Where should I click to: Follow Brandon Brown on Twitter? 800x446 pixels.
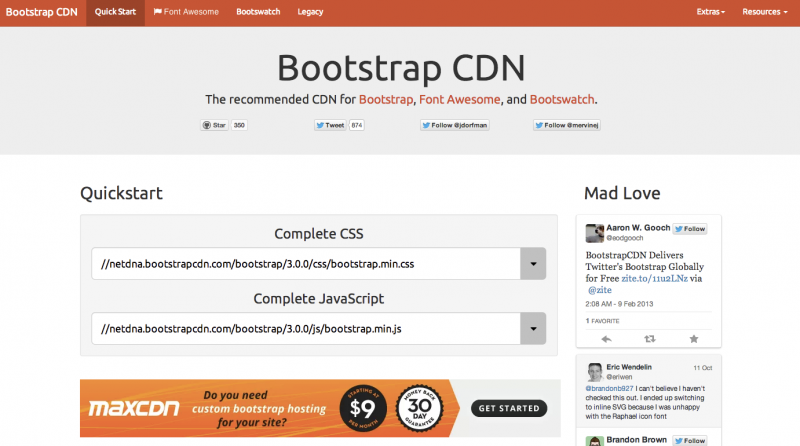[x=690, y=440]
